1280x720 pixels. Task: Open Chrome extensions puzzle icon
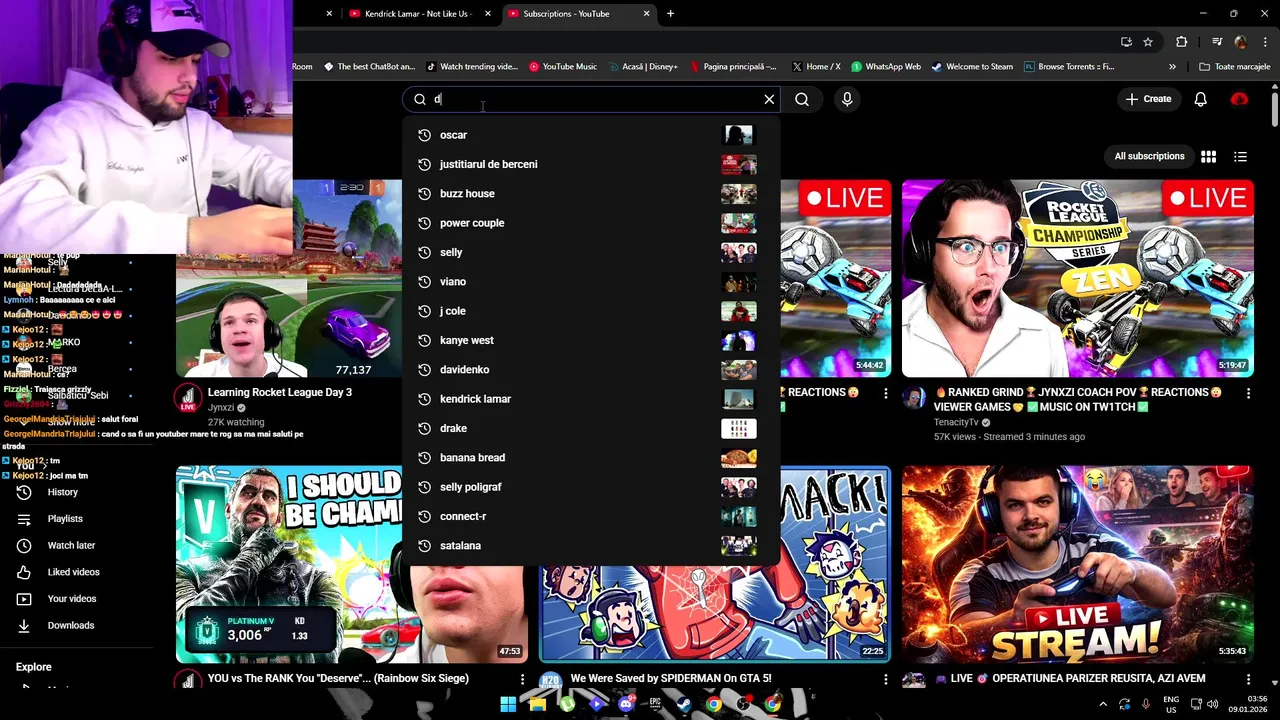[x=1182, y=42]
